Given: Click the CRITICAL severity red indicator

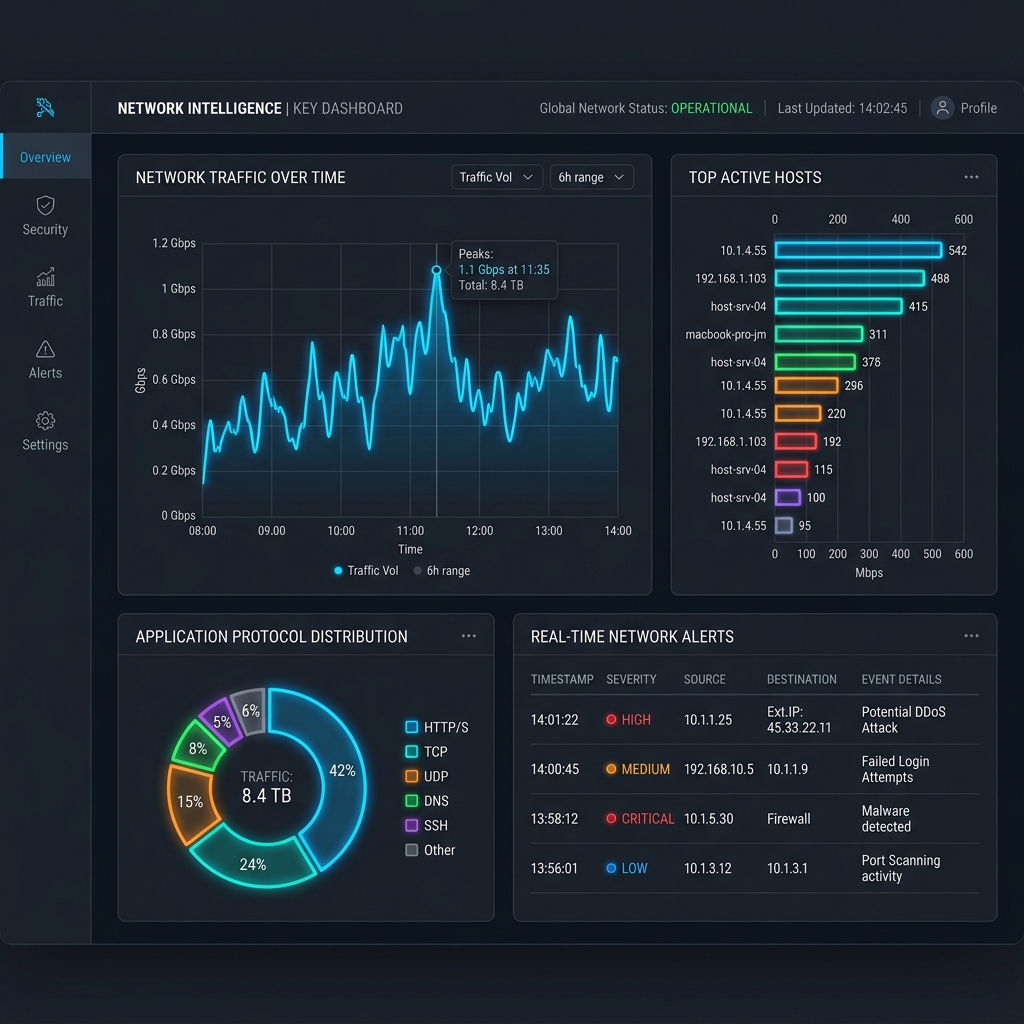Looking at the screenshot, I should 611,819.
